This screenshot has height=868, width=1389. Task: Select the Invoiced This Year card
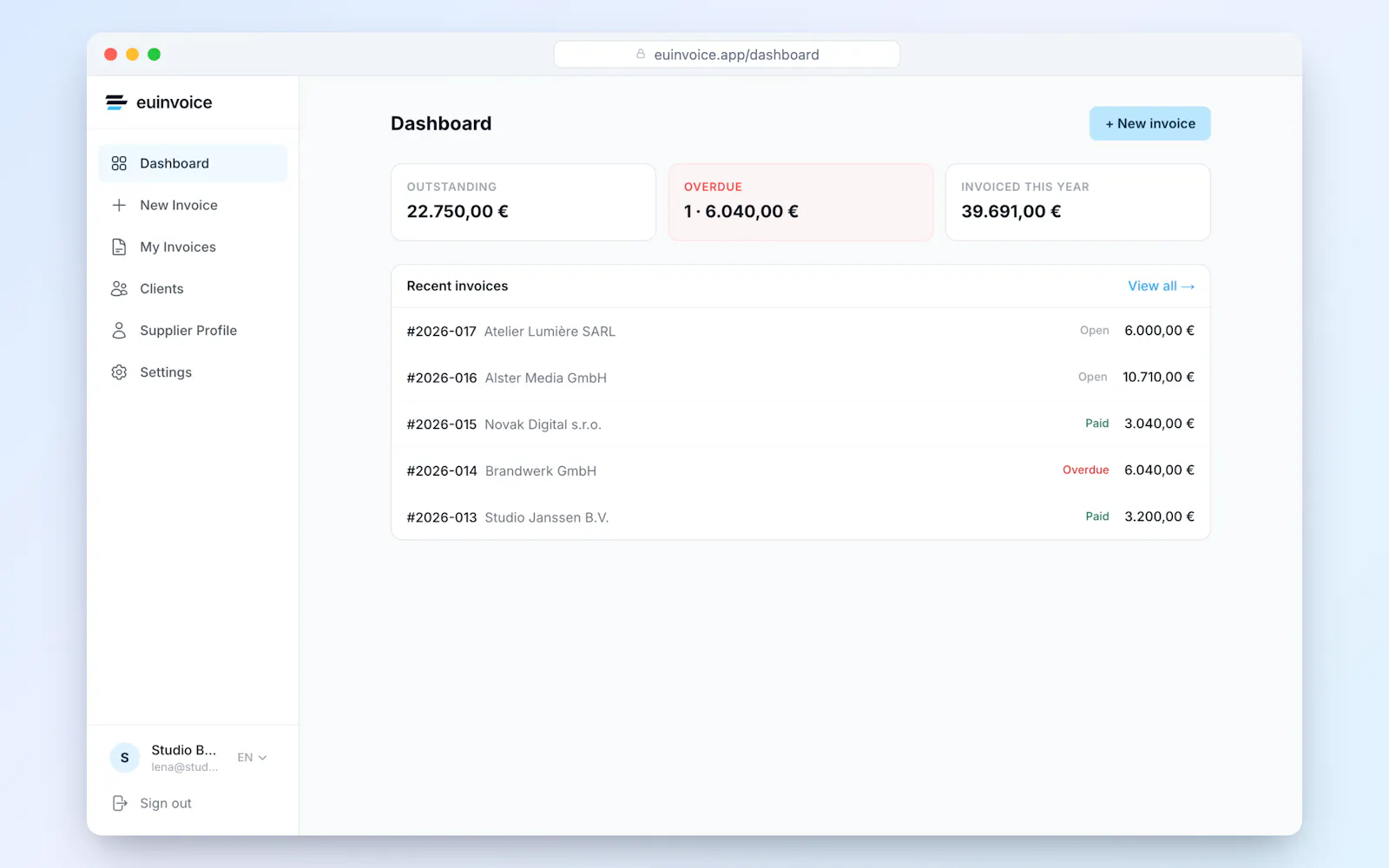tap(1077, 202)
